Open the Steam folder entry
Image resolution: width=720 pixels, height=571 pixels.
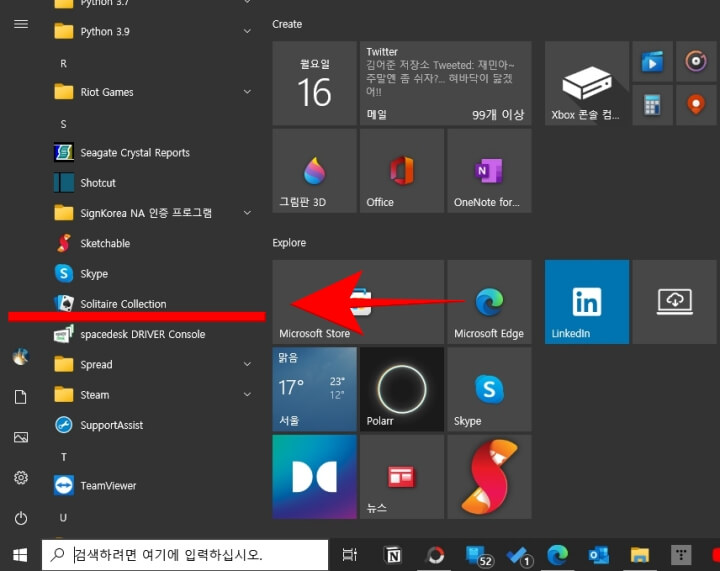(x=152, y=395)
